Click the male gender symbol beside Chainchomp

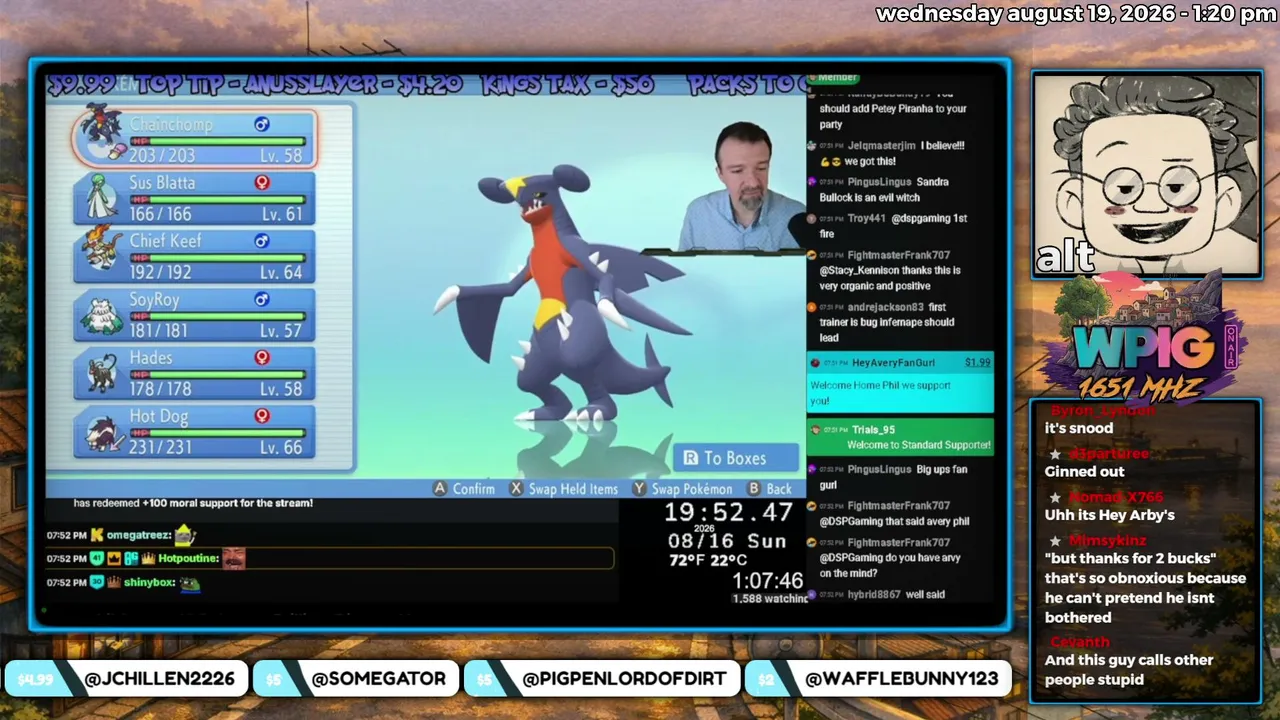262,124
